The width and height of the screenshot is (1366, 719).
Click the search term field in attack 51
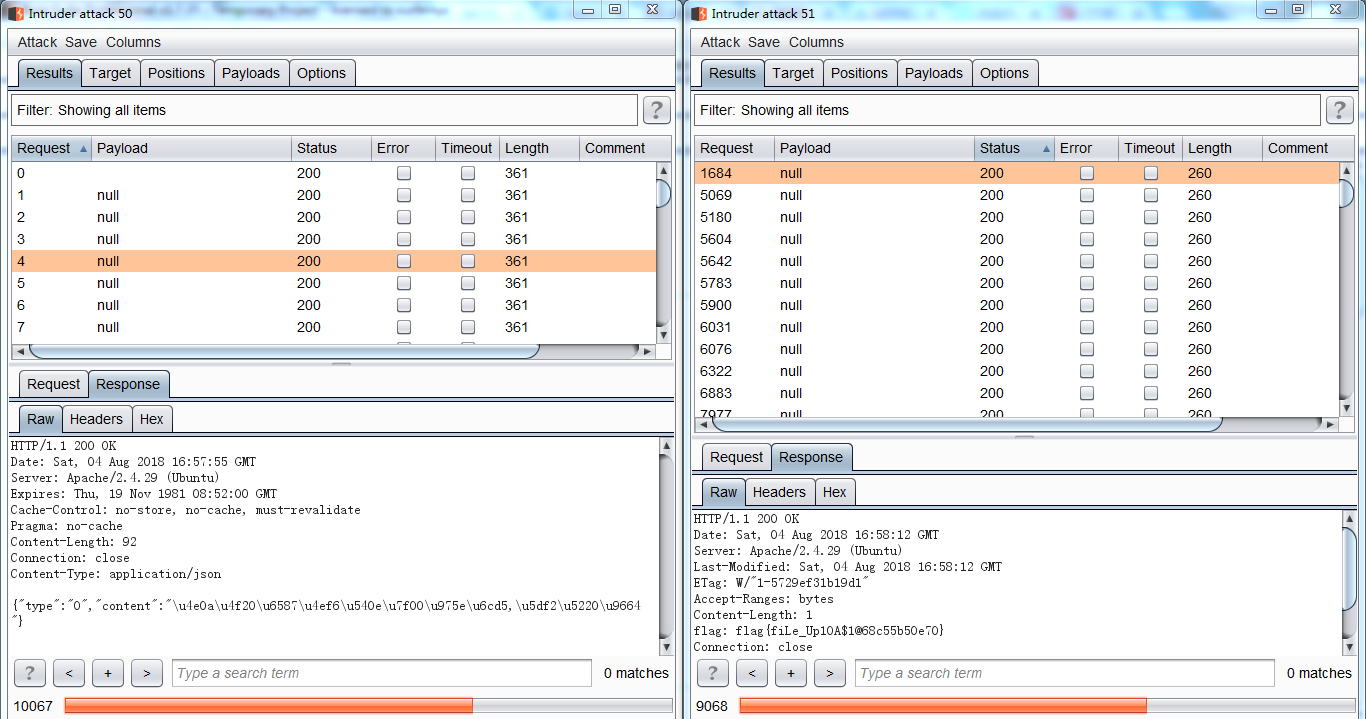coord(1064,673)
